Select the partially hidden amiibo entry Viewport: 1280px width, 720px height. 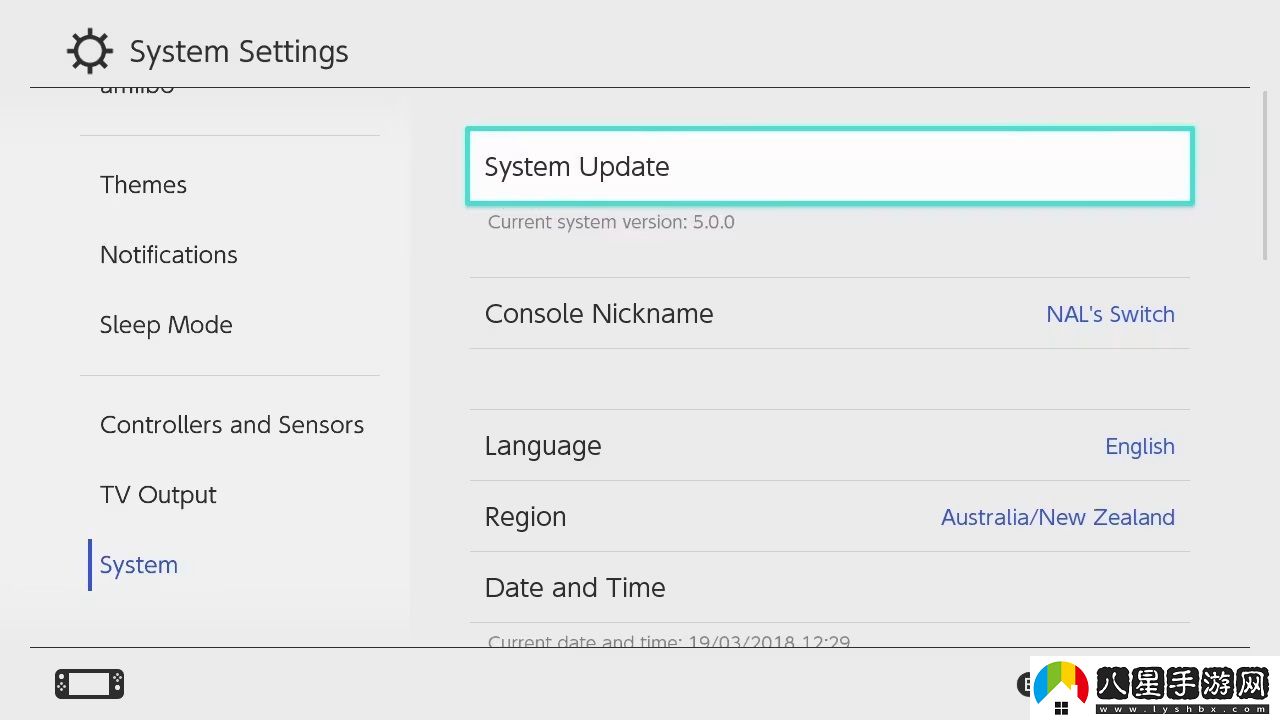click(137, 89)
